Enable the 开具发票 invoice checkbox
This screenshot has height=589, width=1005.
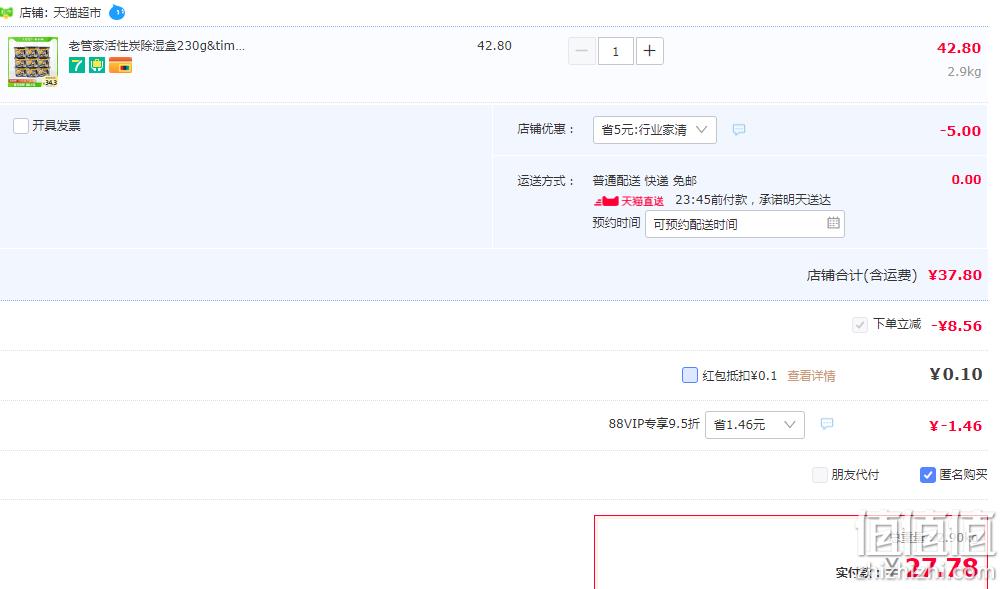click(x=21, y=126)
